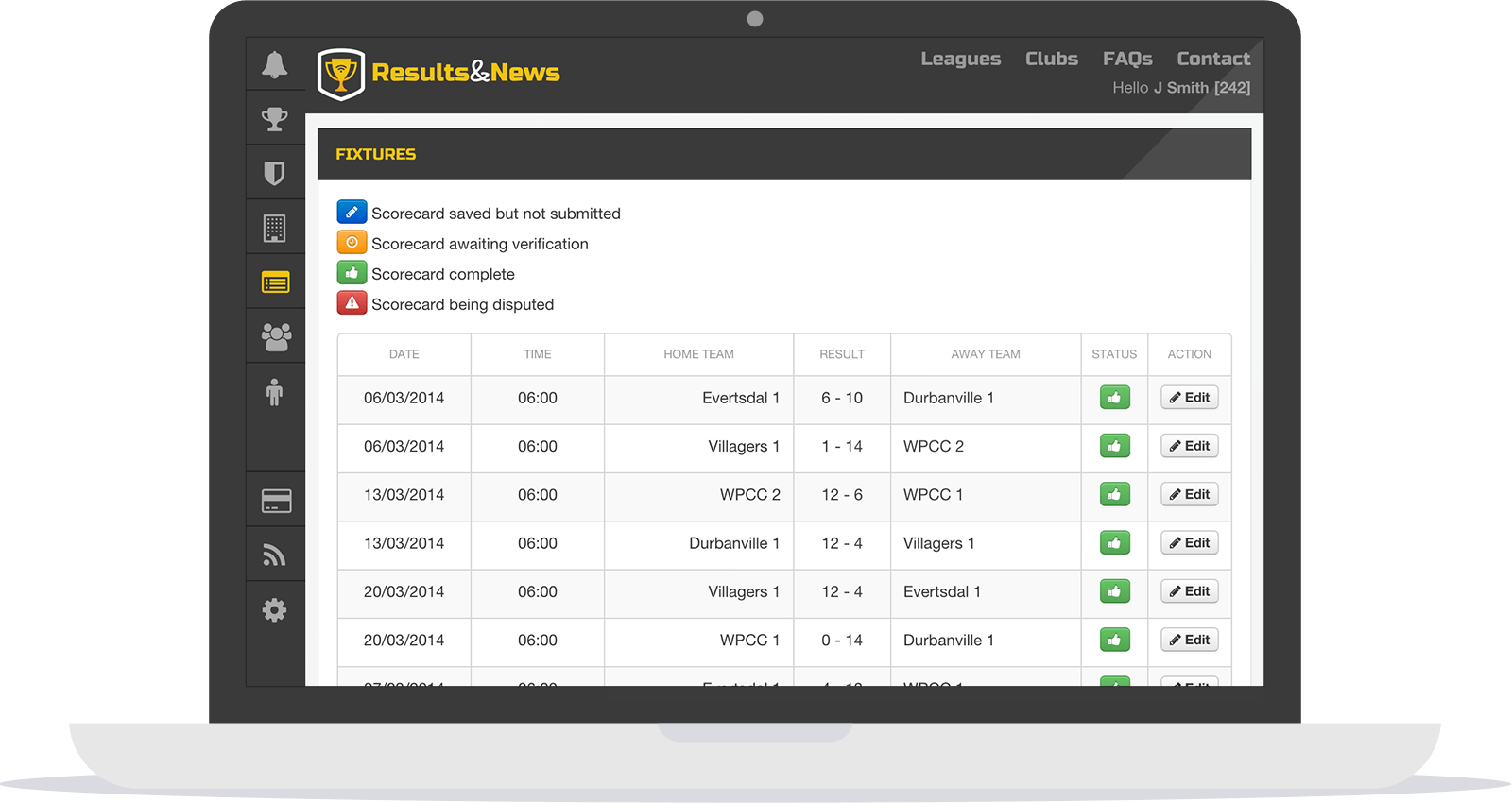
Task: Click Edit for WPCC 1 vs Durbanville 1
Action: tap(1189, 640)
